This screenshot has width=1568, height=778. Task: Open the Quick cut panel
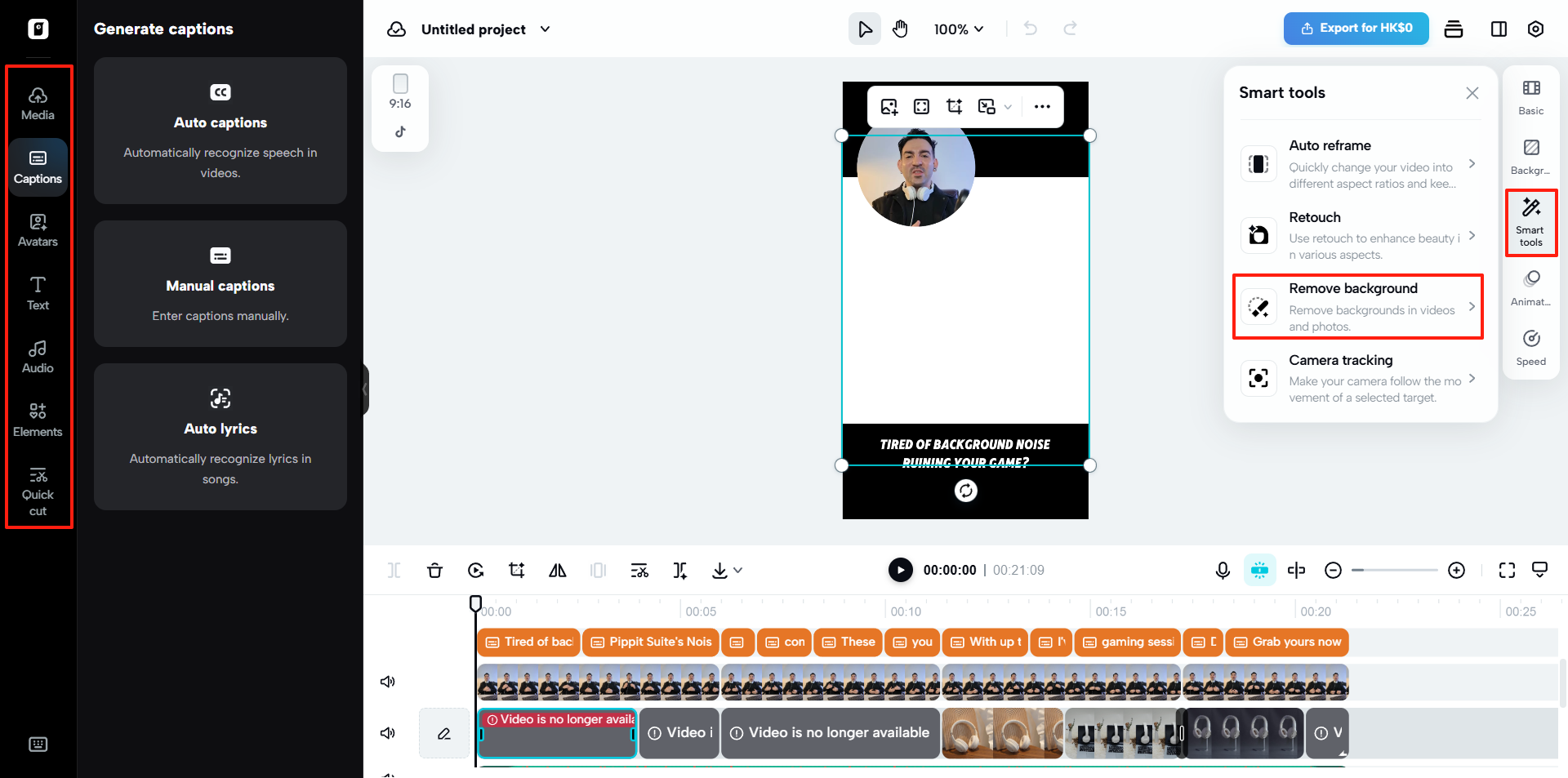tap(38, 491)
